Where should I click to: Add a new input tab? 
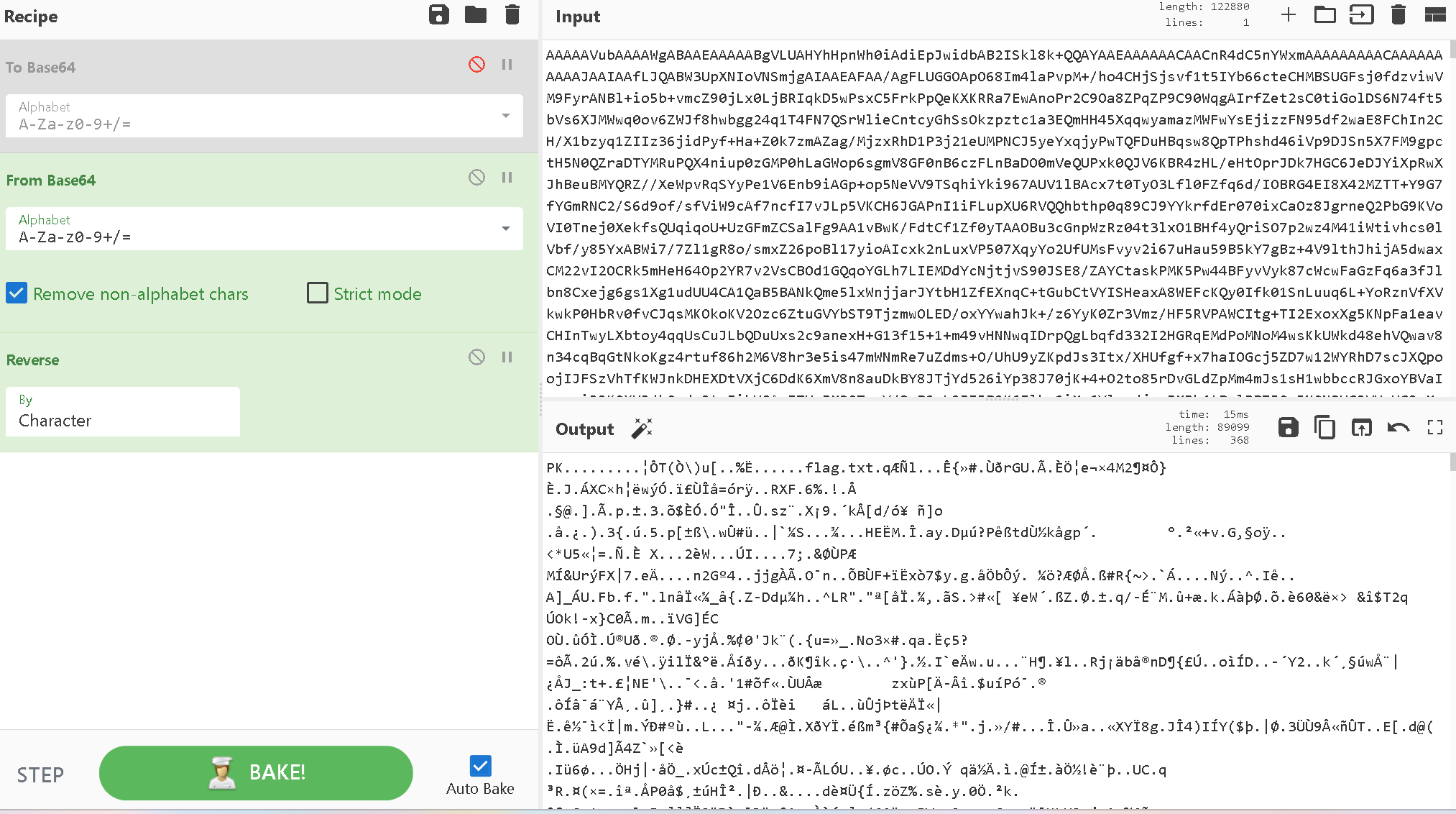click(x=1288, y=15)
